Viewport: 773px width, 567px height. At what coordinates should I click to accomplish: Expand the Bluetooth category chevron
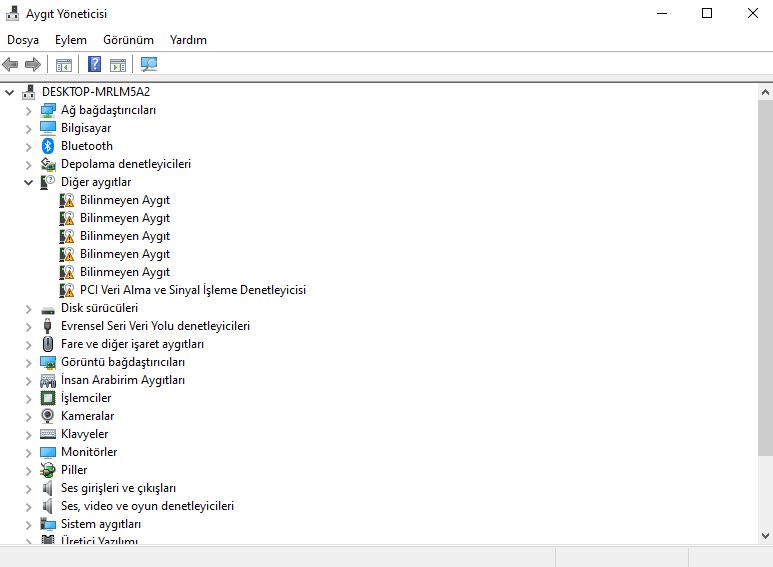[x=29, y=146]
